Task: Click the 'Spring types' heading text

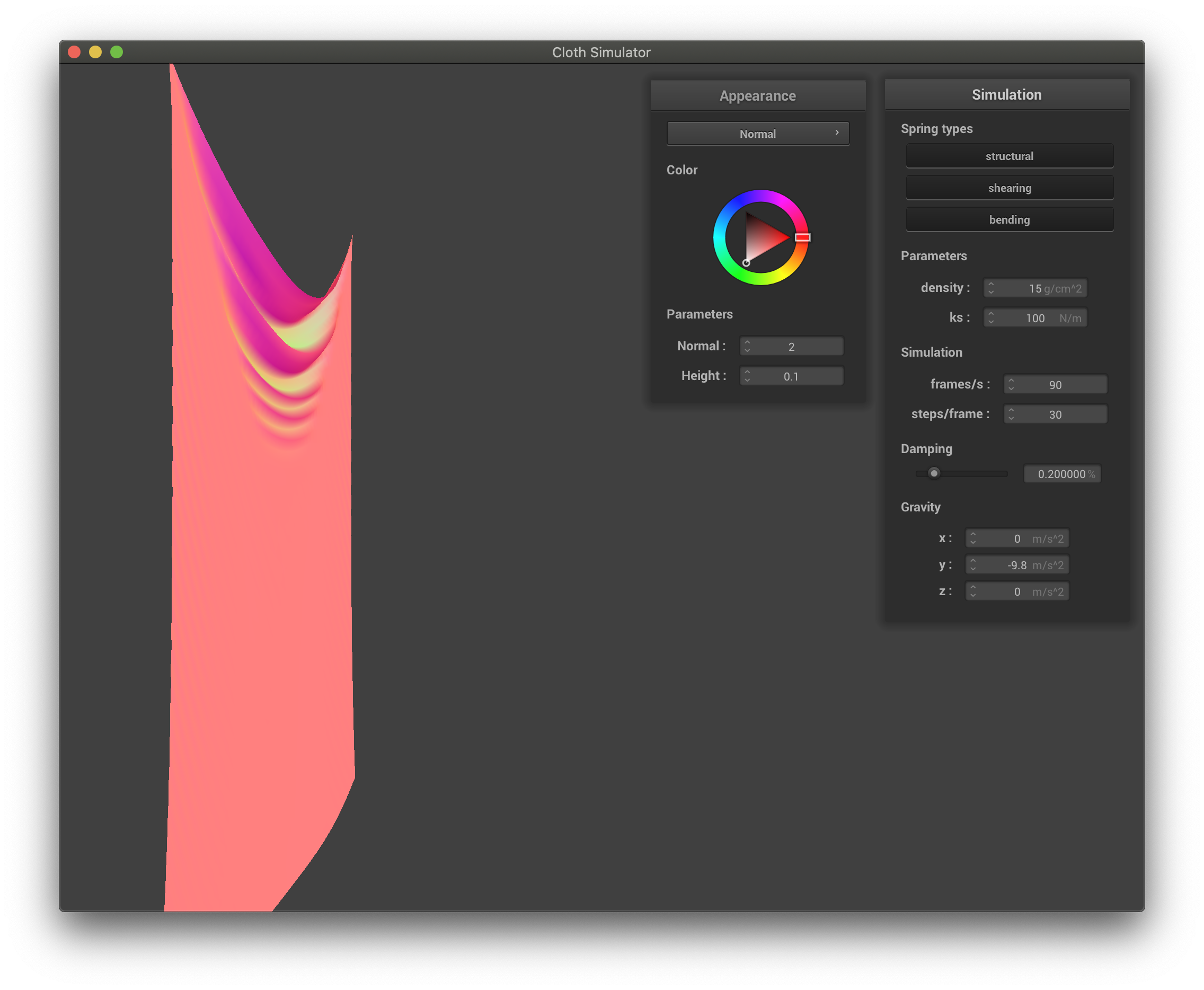Action: [x=936, y=128]
